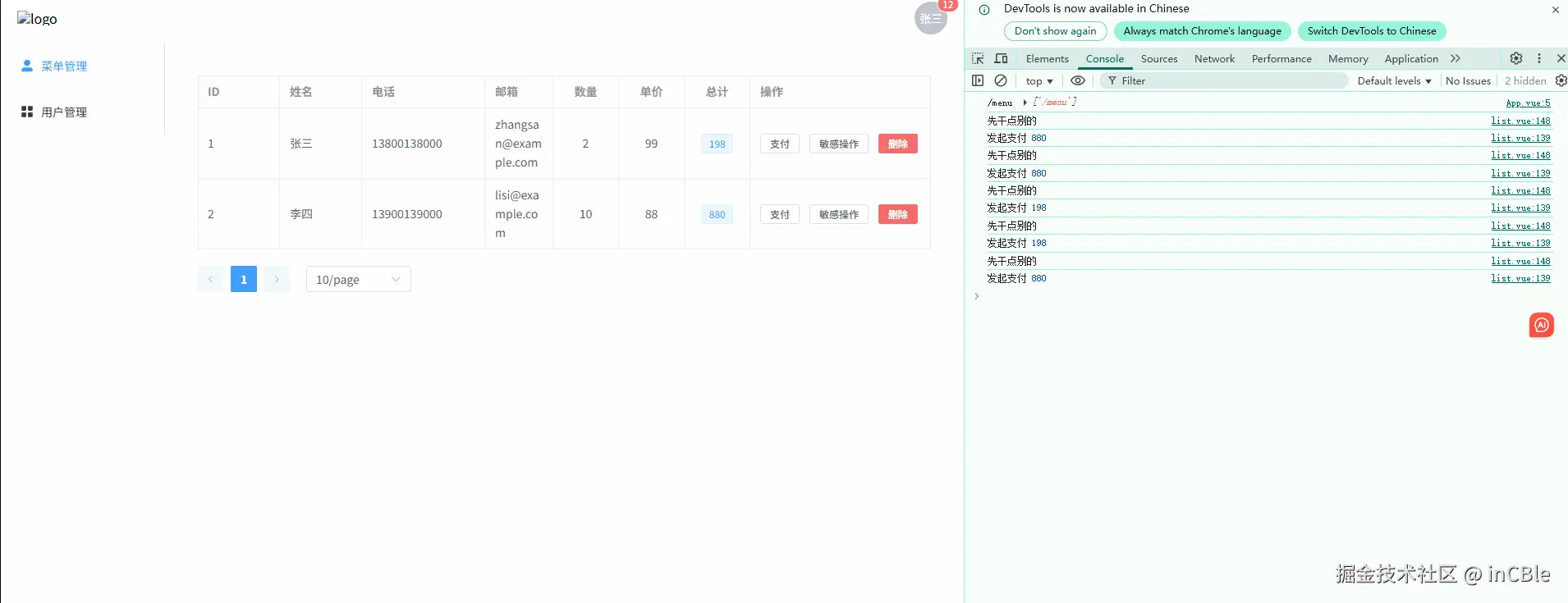This screenshot has height=603, width=1568.
Task: Click the console prompt chevron
Action: (976, 296)
